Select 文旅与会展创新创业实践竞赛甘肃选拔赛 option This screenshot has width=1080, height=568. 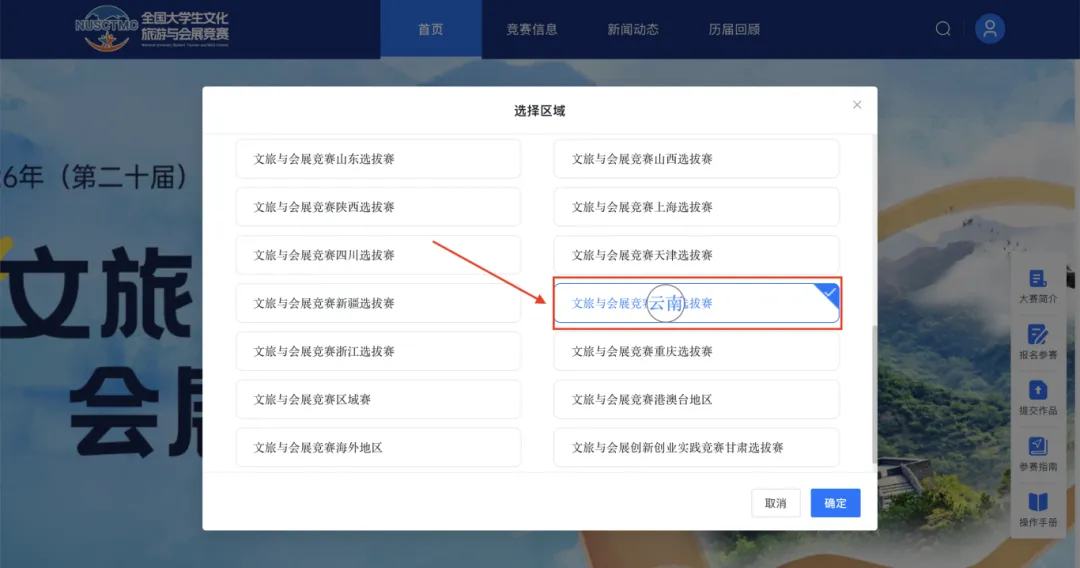click(x=696, y=448)
